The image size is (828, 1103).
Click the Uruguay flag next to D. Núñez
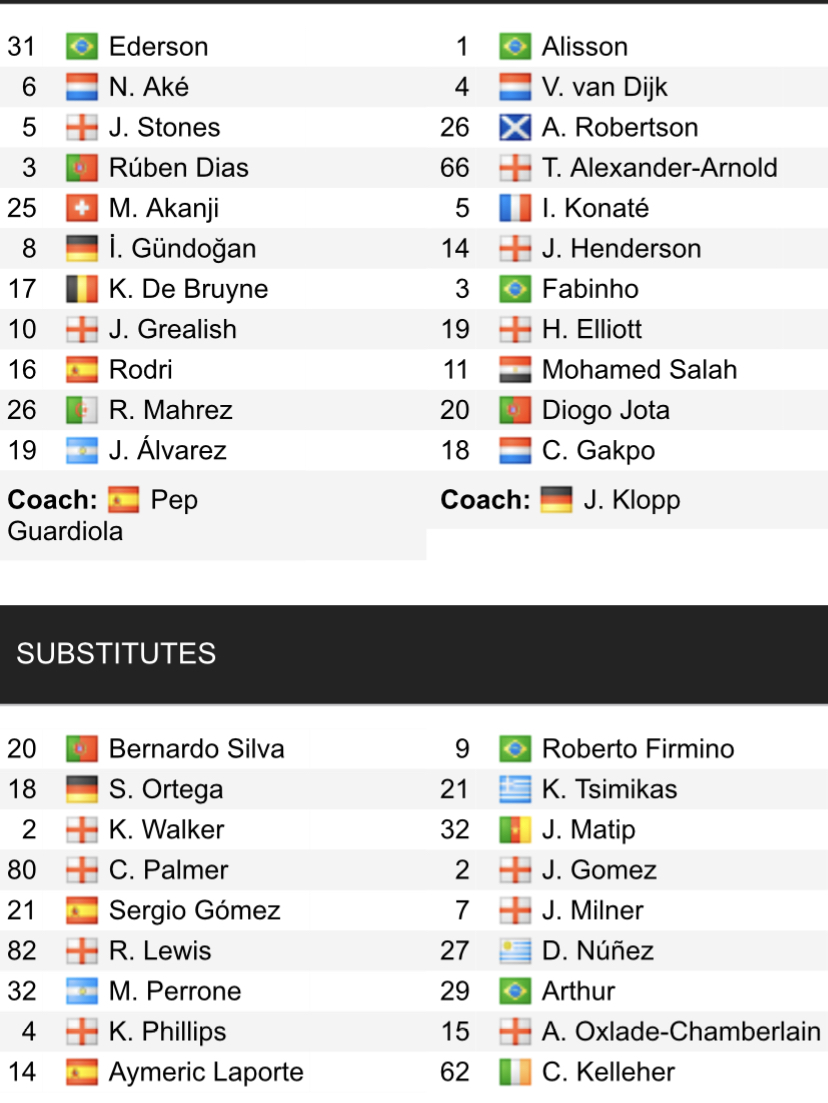[514, 951]
